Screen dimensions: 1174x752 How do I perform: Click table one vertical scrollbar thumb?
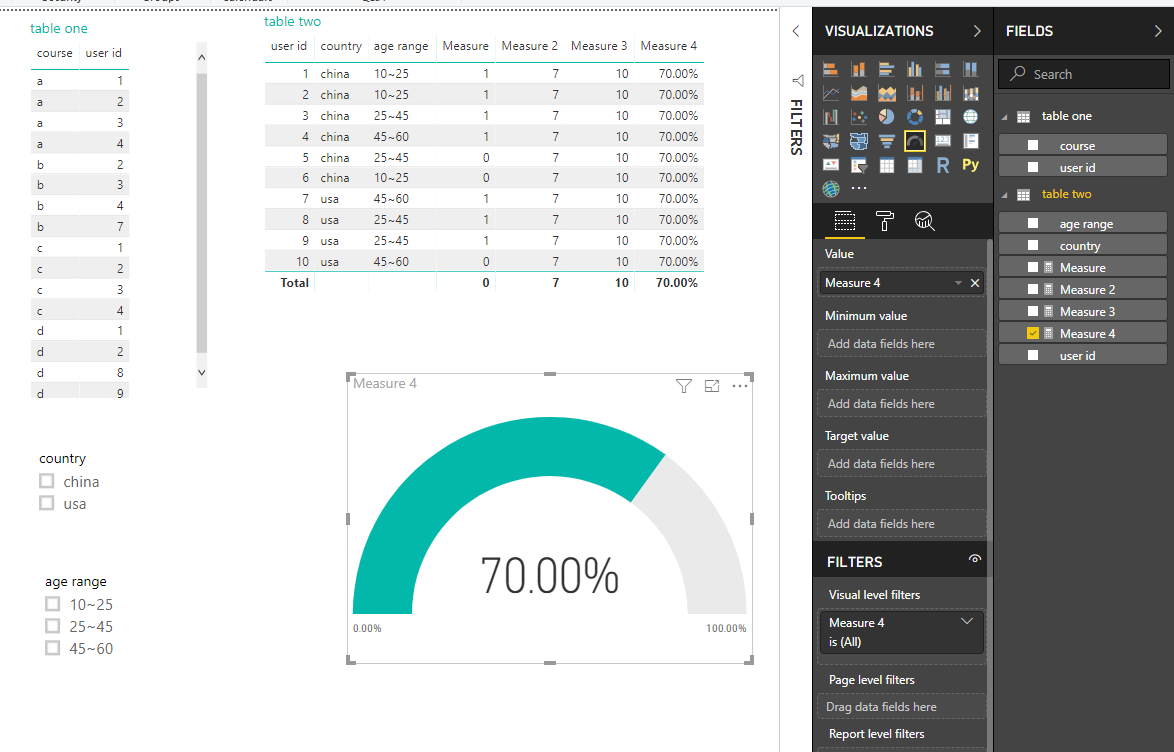(201, 213)
